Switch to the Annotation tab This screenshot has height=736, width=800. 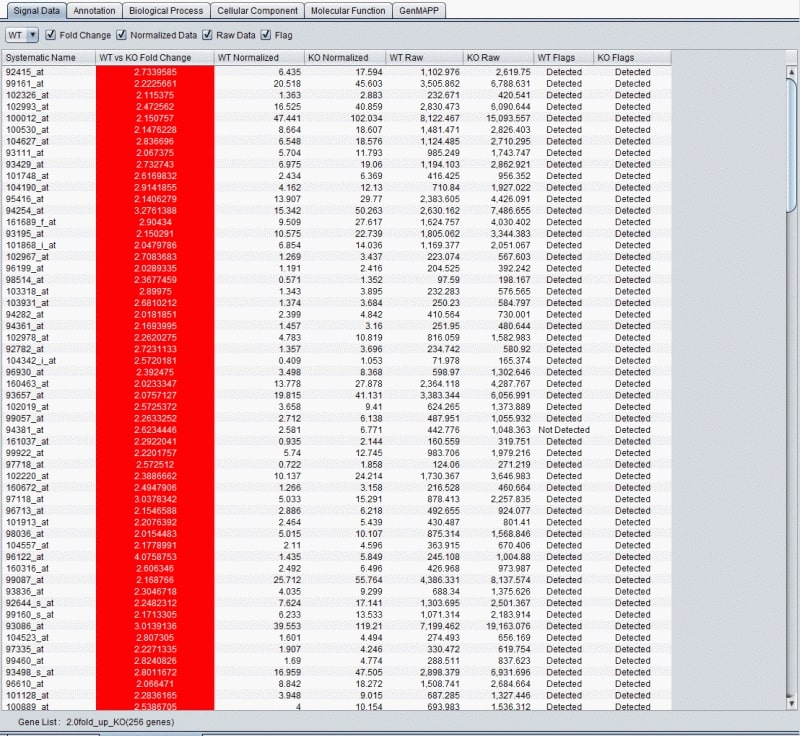pyautogui.click(x=95, y=10)
